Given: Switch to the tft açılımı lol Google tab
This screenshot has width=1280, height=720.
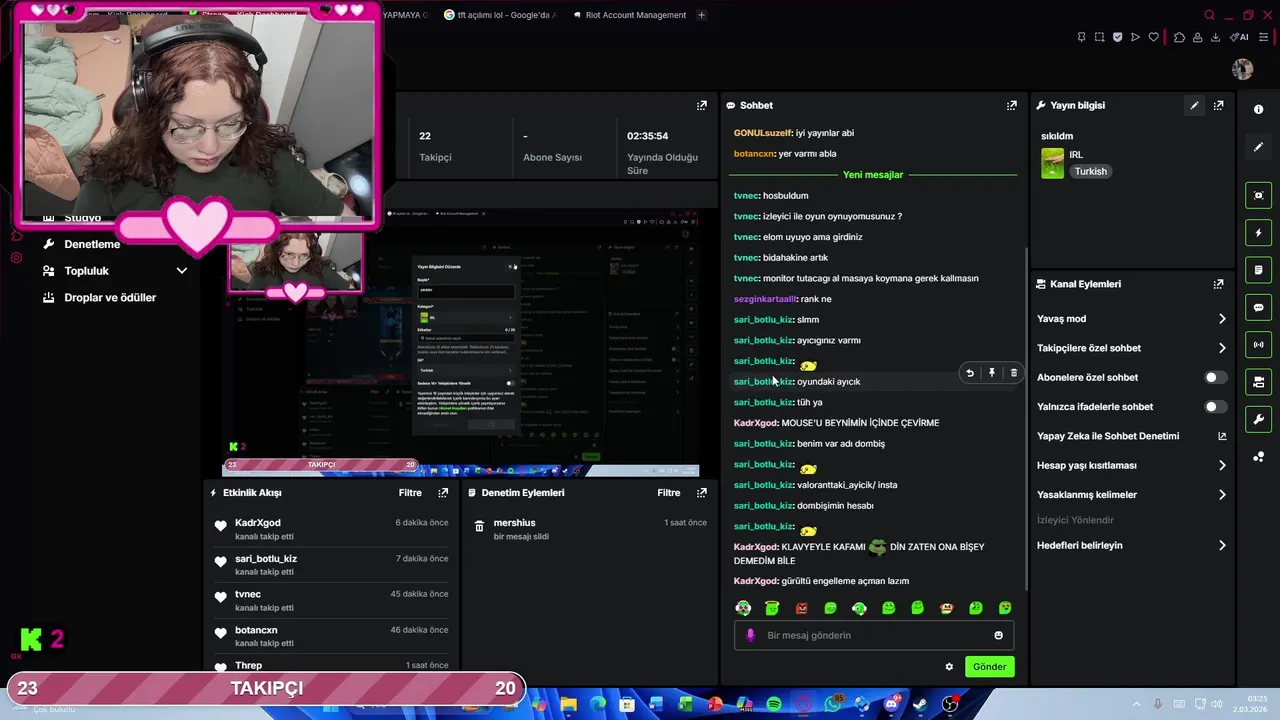Looking at the screenshot, I should [498, 15].
